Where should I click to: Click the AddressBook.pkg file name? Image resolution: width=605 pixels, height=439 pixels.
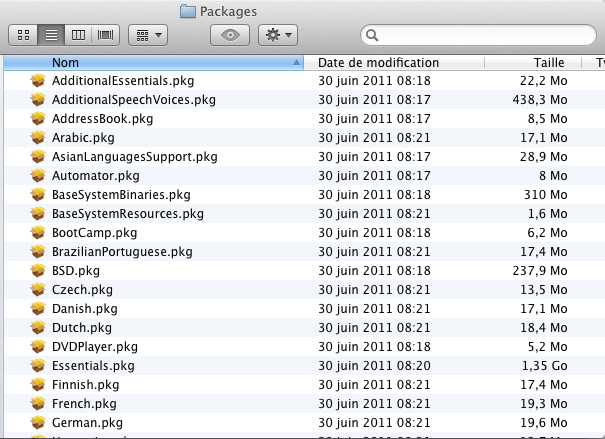click(x=103, y=118)
